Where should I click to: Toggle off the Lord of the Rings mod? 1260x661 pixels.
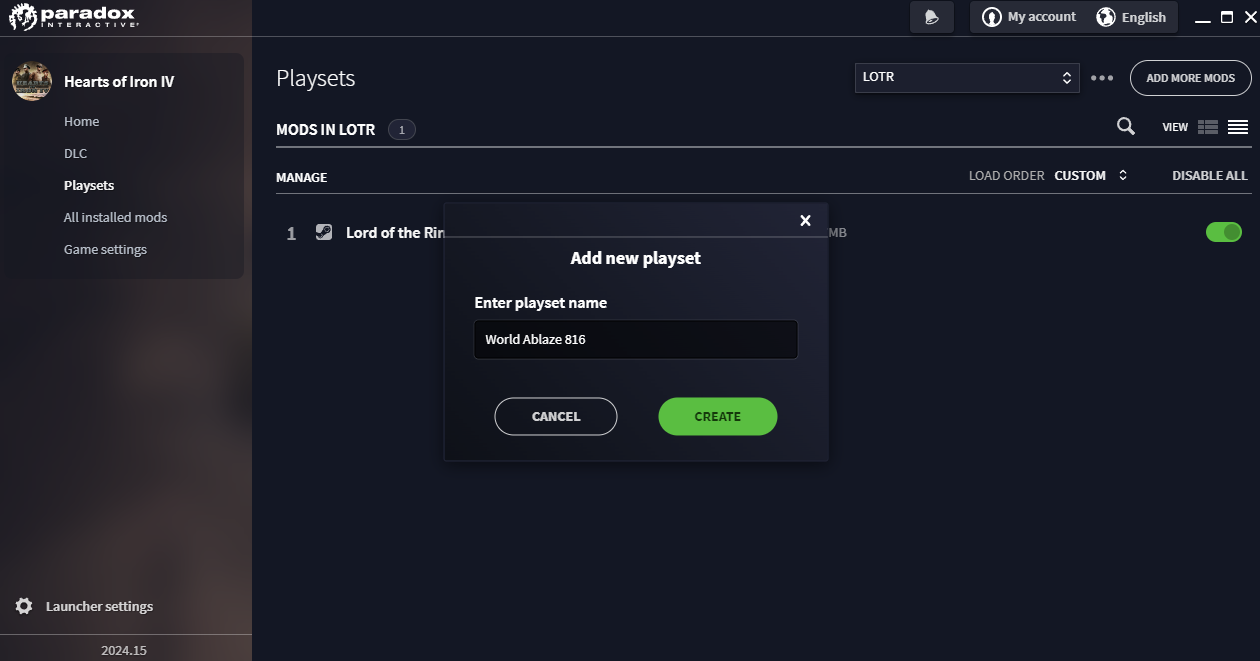point(1223,232)
